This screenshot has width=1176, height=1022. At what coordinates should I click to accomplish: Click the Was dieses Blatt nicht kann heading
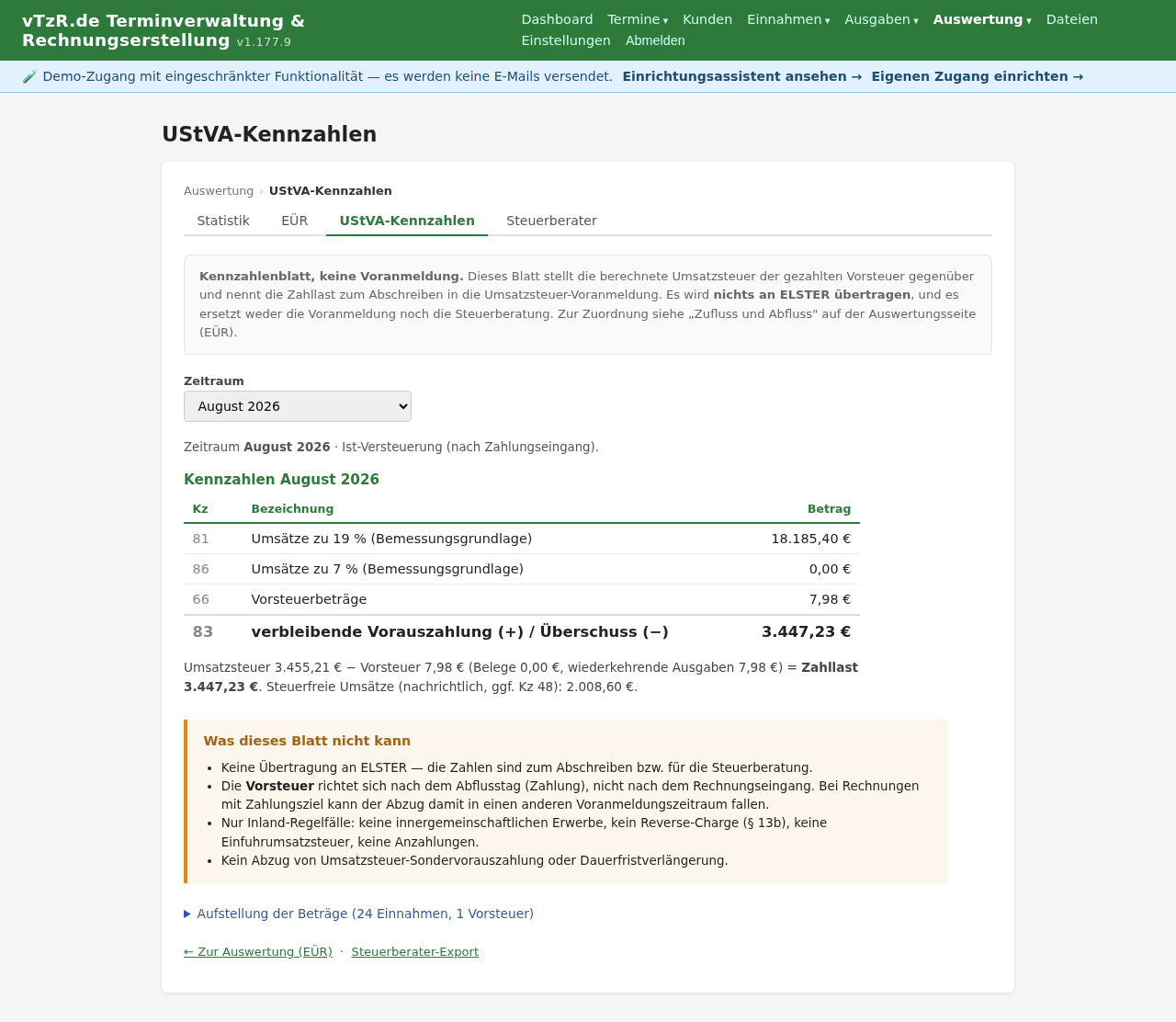[x=307, y=741]
